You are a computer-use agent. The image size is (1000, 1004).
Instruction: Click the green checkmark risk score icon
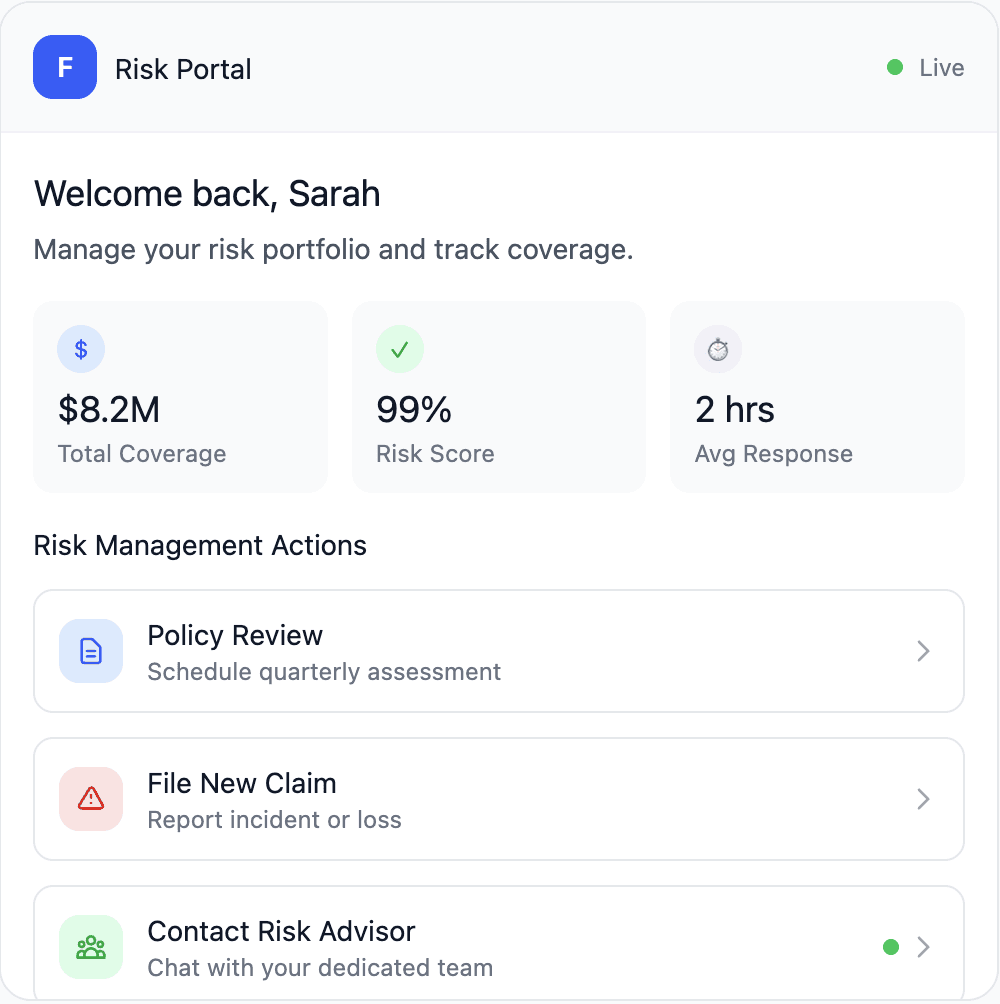[400, 349]
